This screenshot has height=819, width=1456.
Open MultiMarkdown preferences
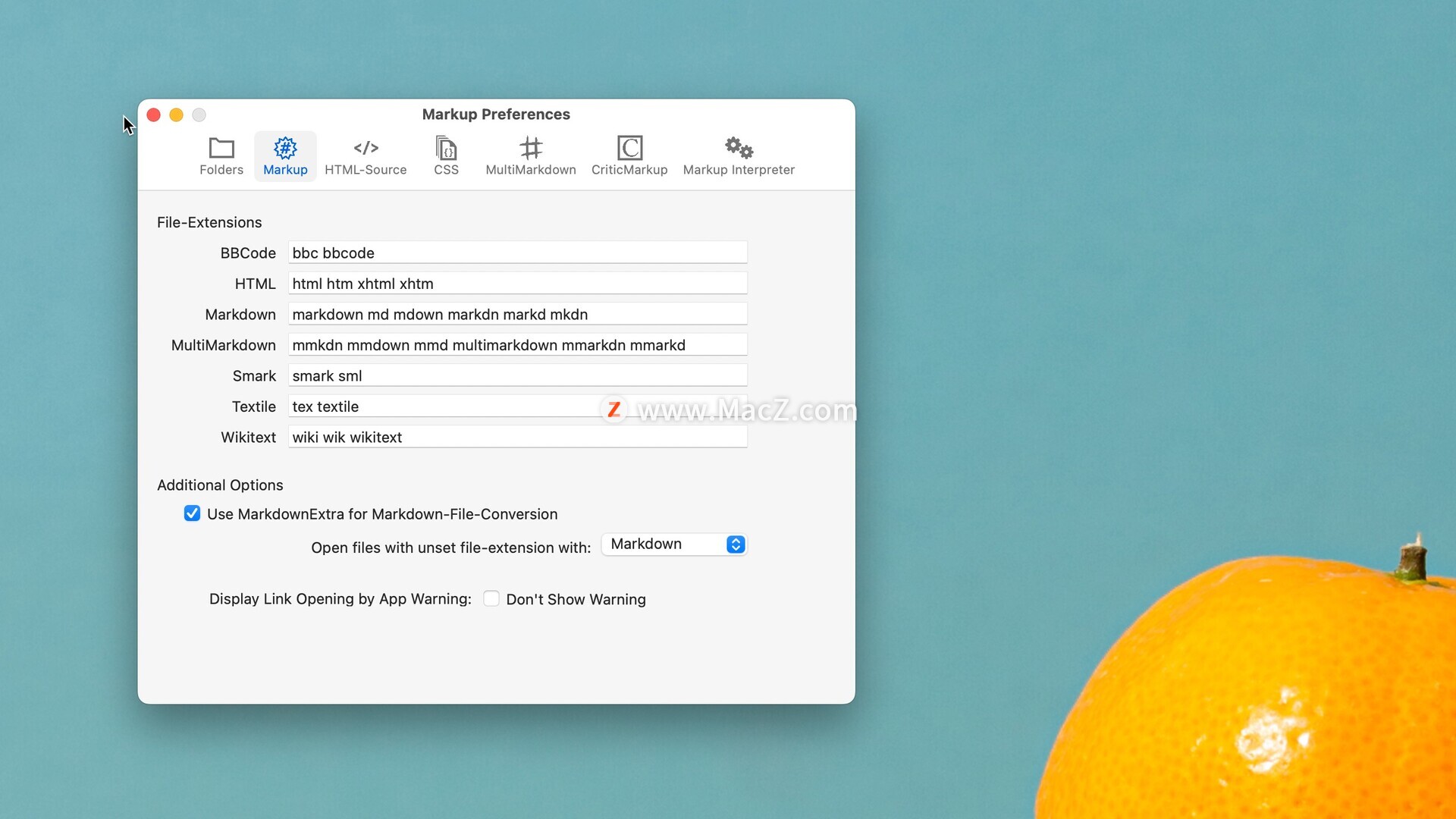point(531,156)
